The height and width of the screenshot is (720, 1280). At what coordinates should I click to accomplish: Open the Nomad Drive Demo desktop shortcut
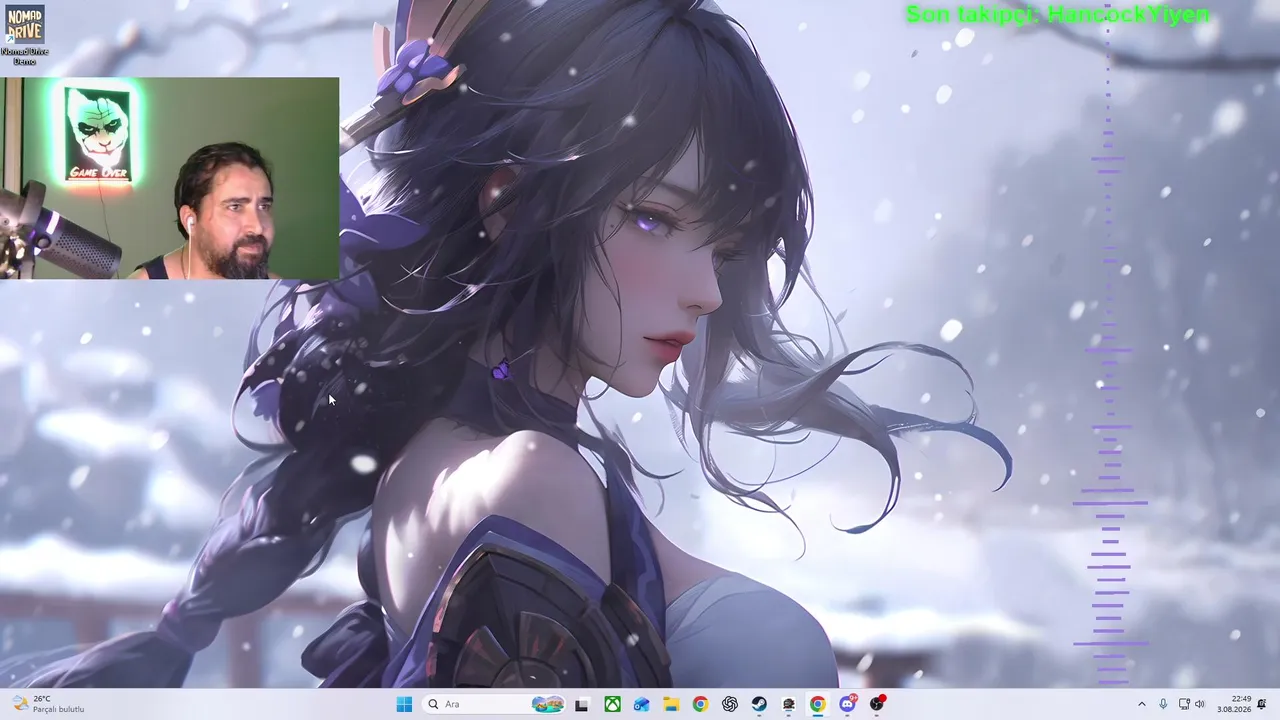click(24, 34)
